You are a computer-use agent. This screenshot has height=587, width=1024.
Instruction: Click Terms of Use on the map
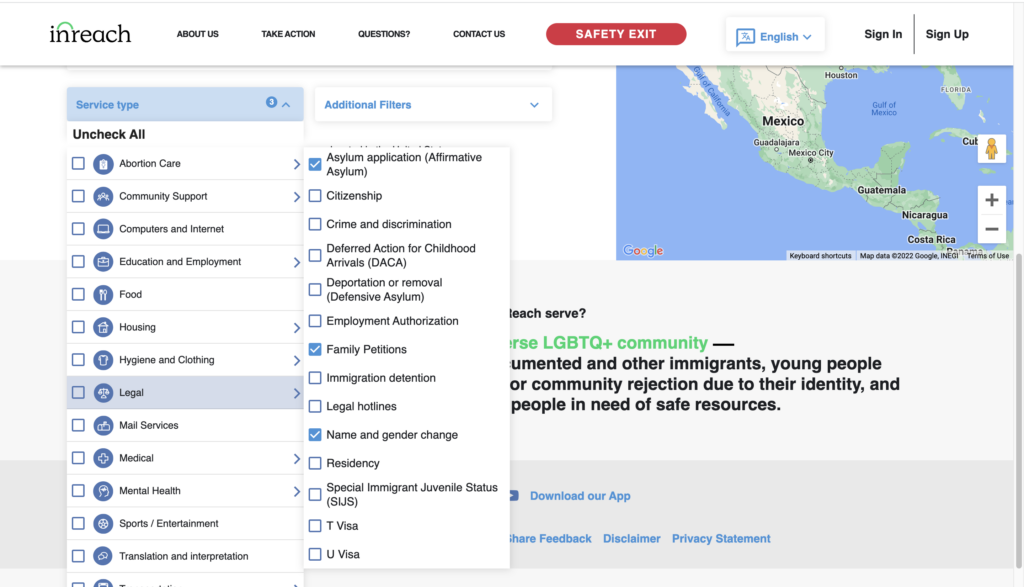tap(987, 256)
